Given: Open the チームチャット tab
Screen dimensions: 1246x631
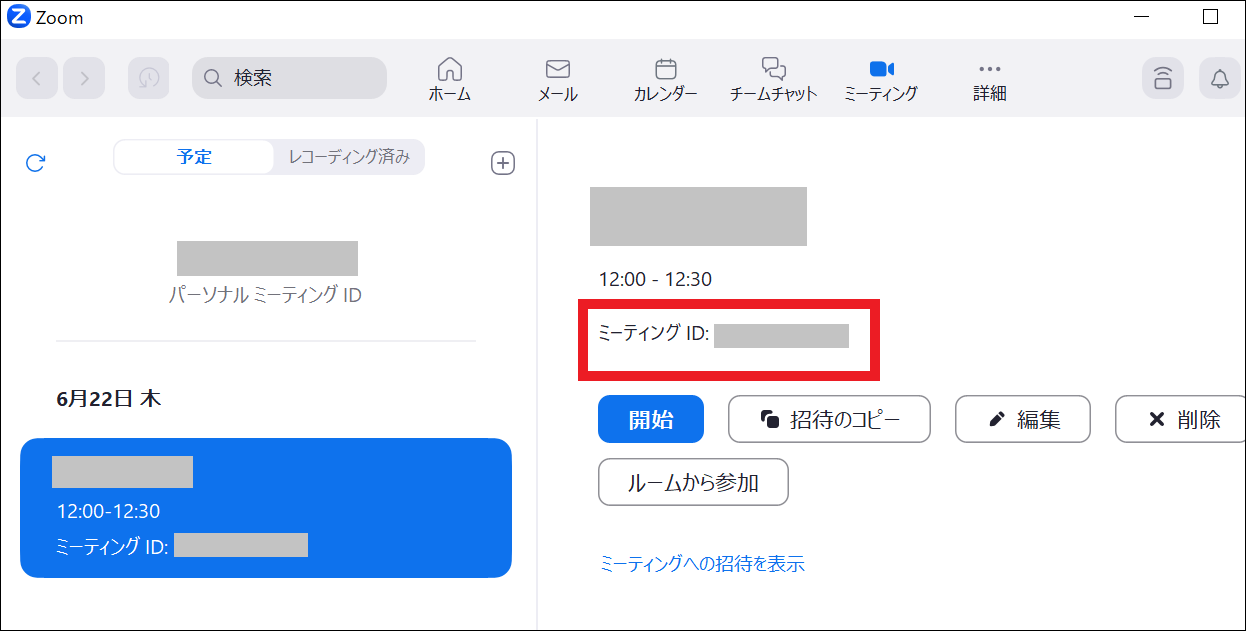Looking at the screenshot, I should coord(774,80).
